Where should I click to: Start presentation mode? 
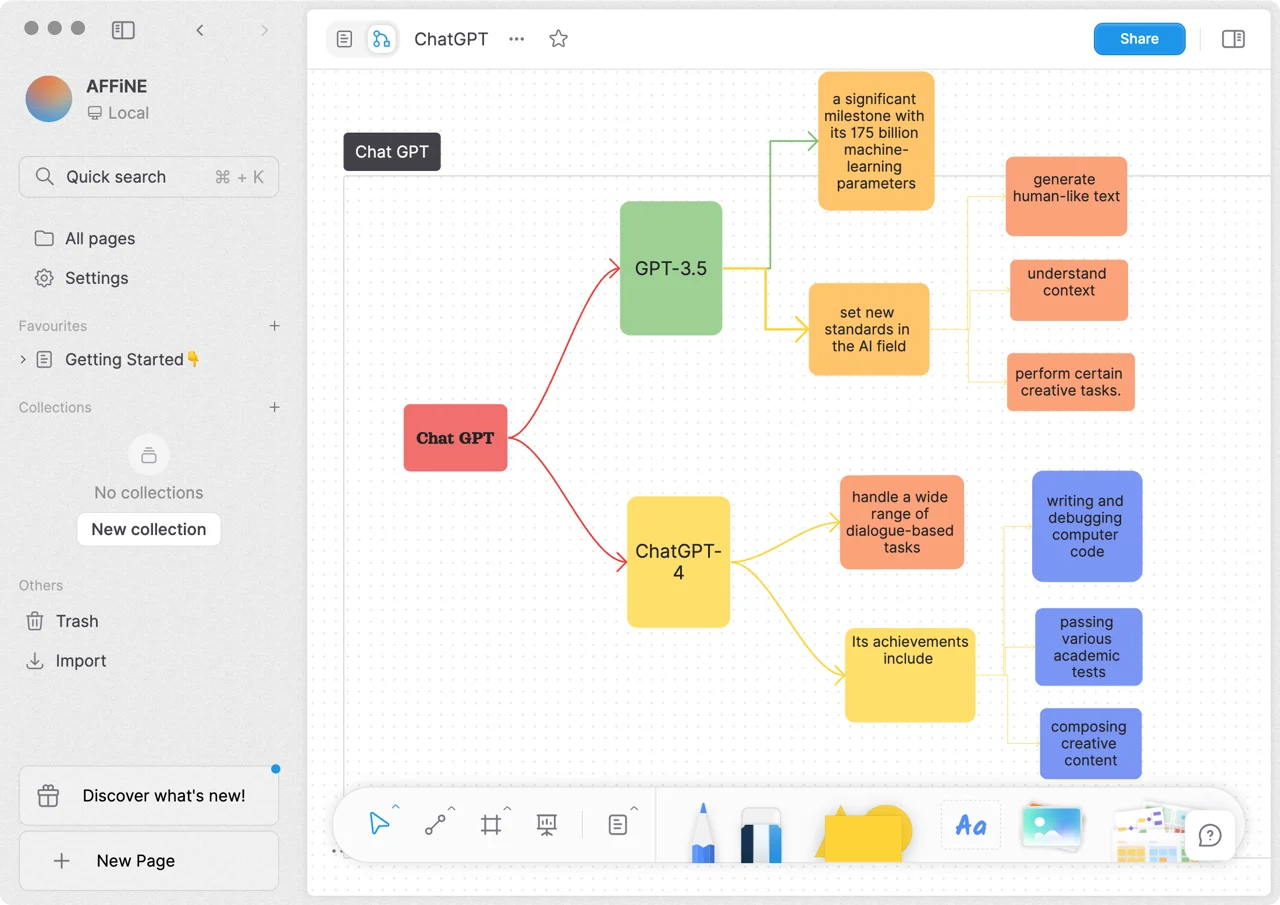tap(547, 824)
